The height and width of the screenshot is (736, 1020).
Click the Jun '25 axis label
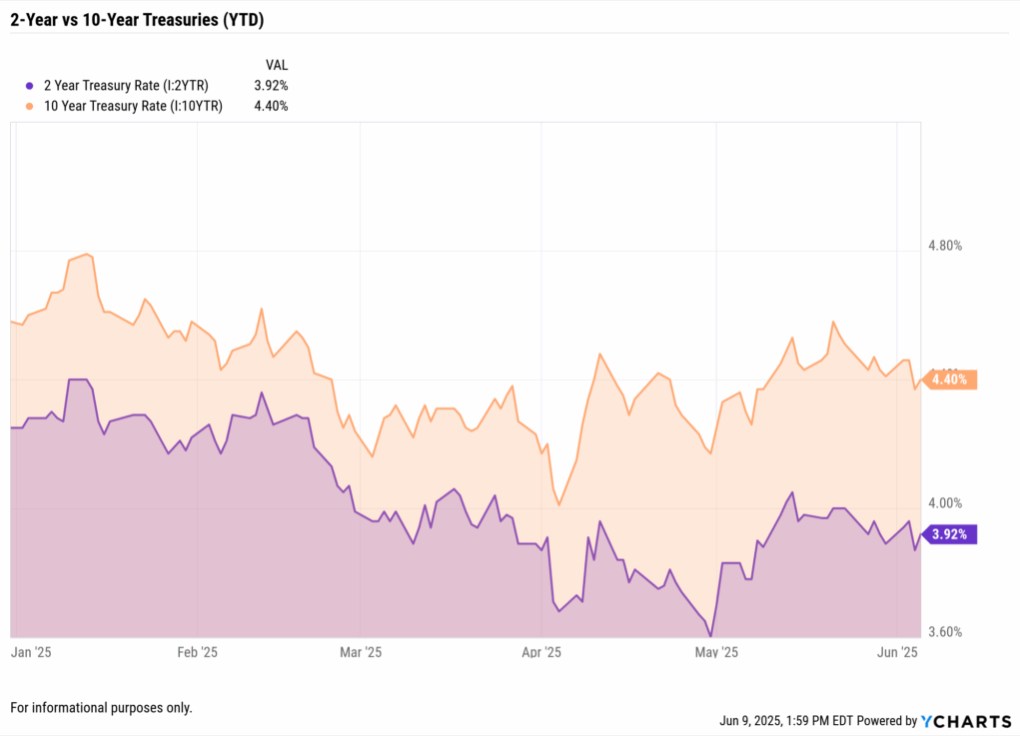(897, 652)
